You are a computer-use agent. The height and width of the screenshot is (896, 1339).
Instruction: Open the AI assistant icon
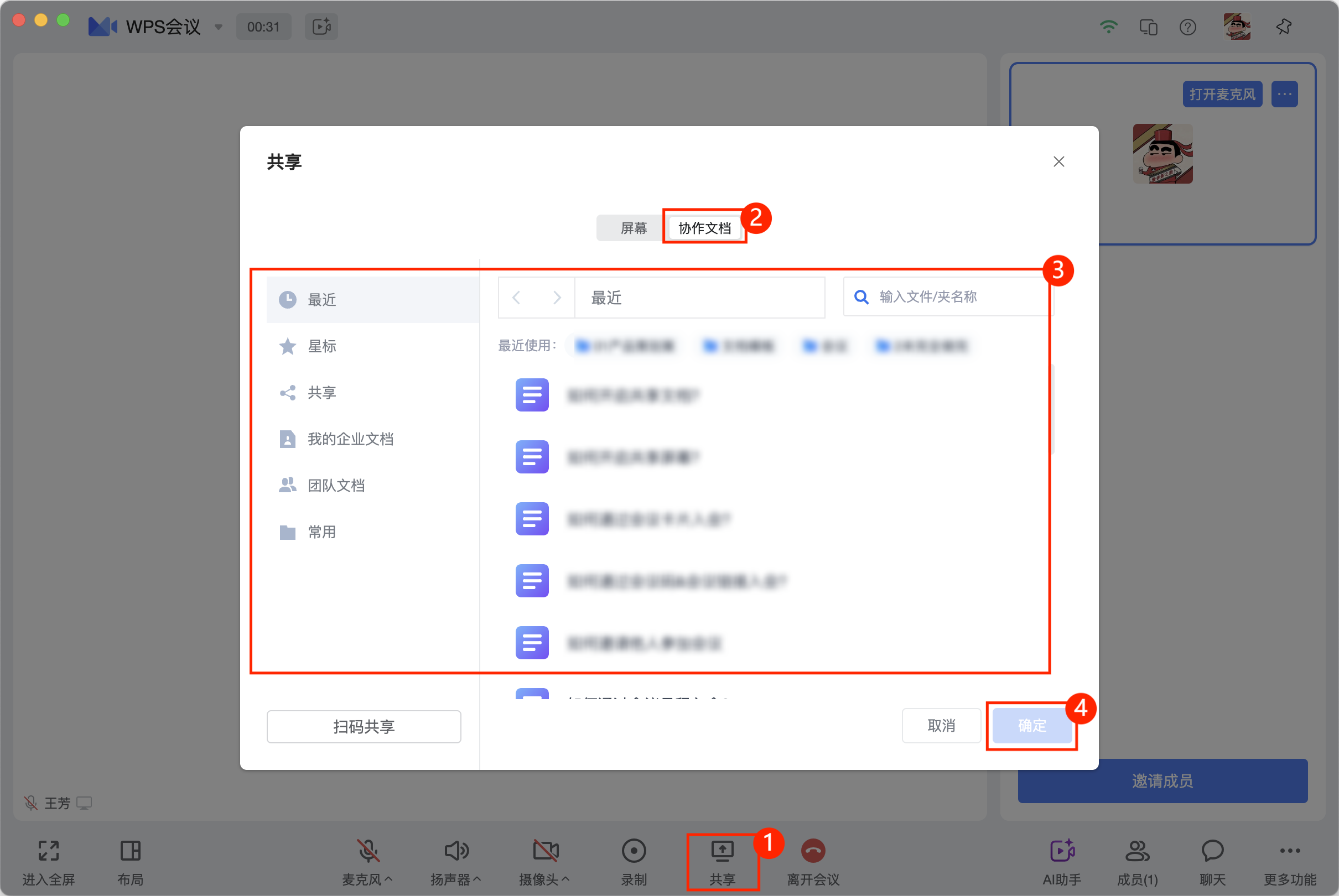(1062, 851)
